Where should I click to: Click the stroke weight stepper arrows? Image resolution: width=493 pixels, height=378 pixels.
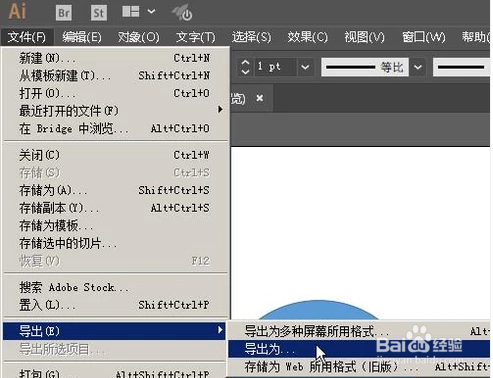tap(245, 67)
